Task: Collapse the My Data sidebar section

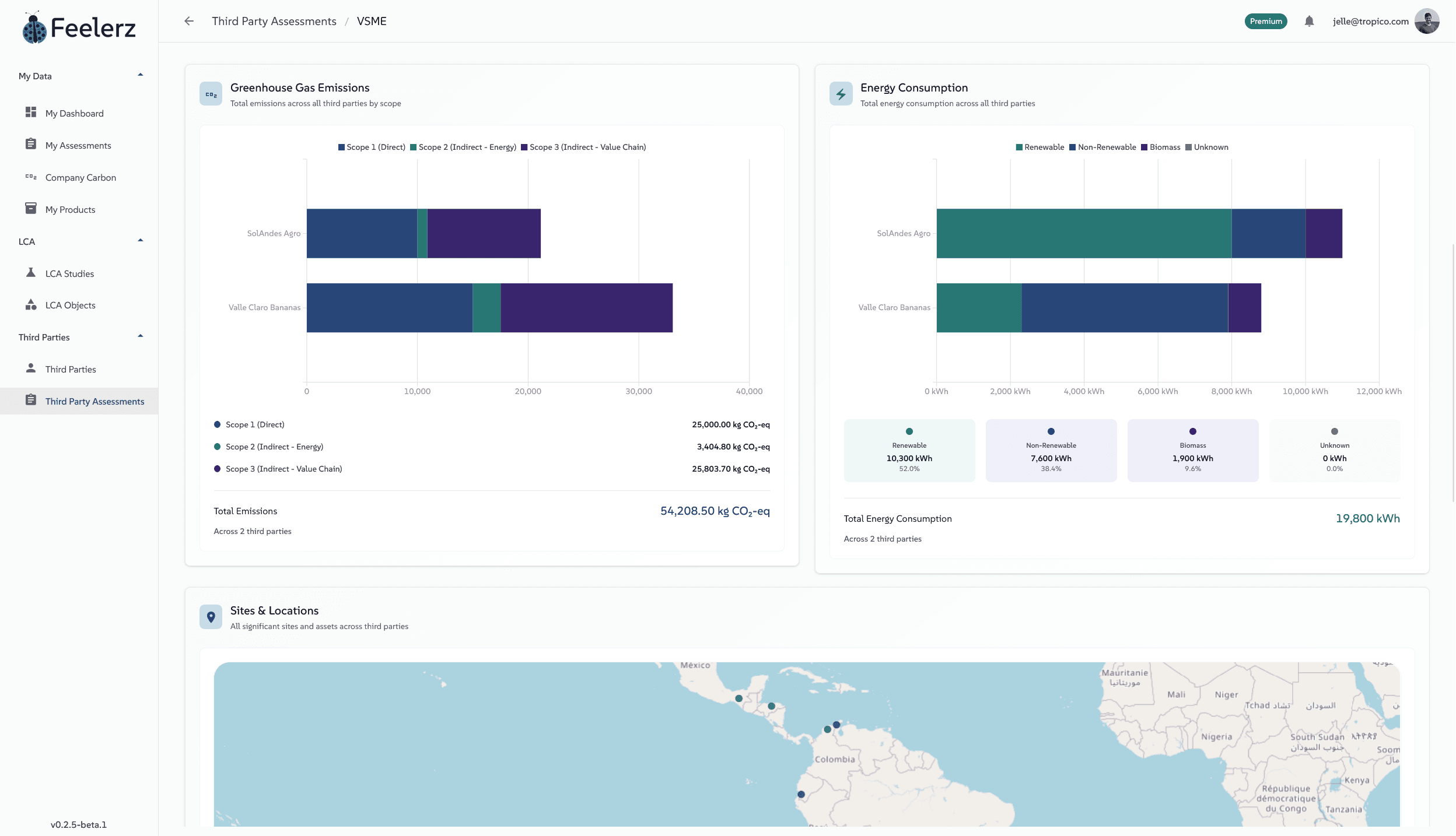Action: (140, 75)
